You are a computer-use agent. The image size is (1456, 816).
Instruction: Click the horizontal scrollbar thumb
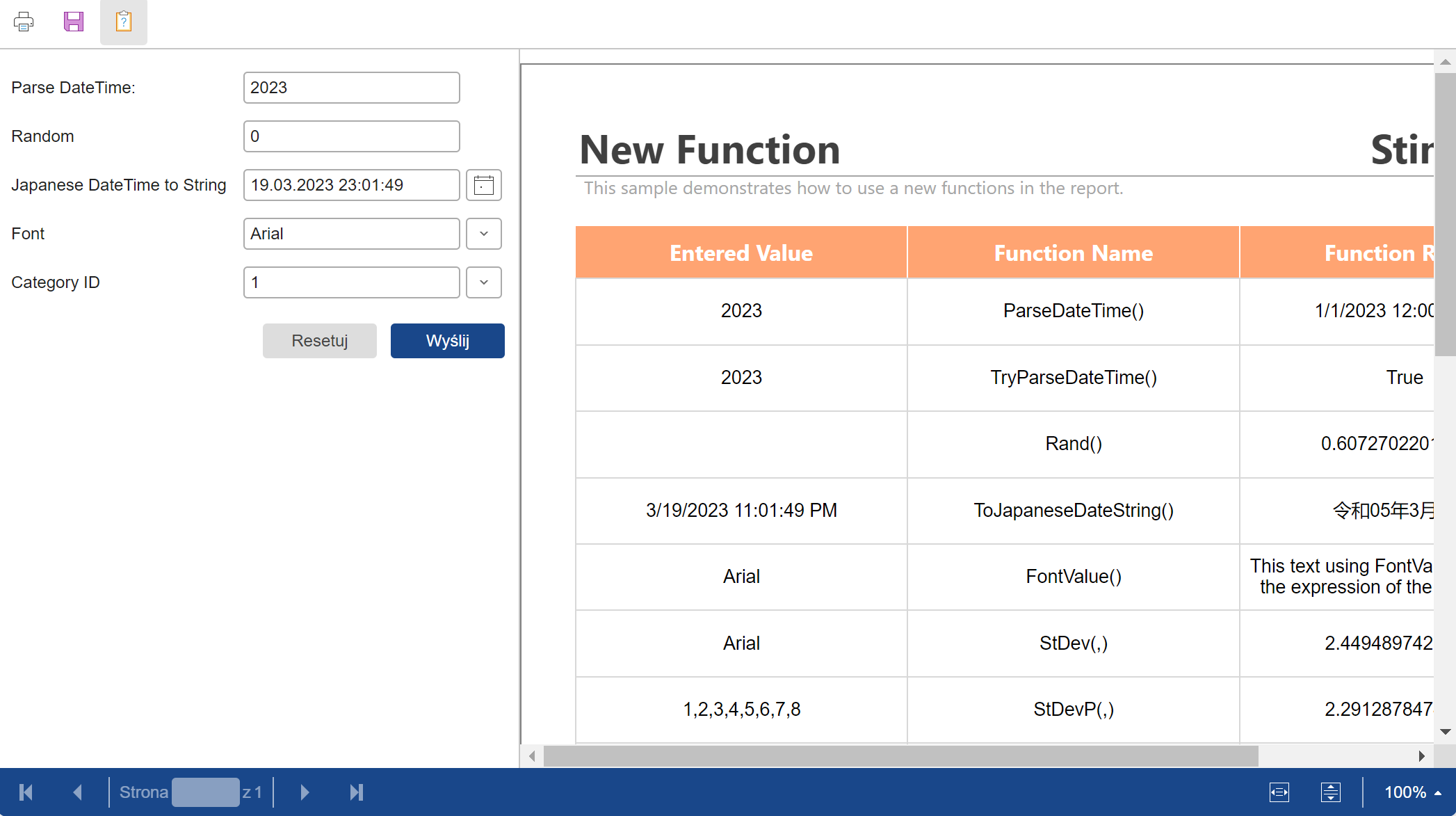pyautogui.click(x=900, y=756)
